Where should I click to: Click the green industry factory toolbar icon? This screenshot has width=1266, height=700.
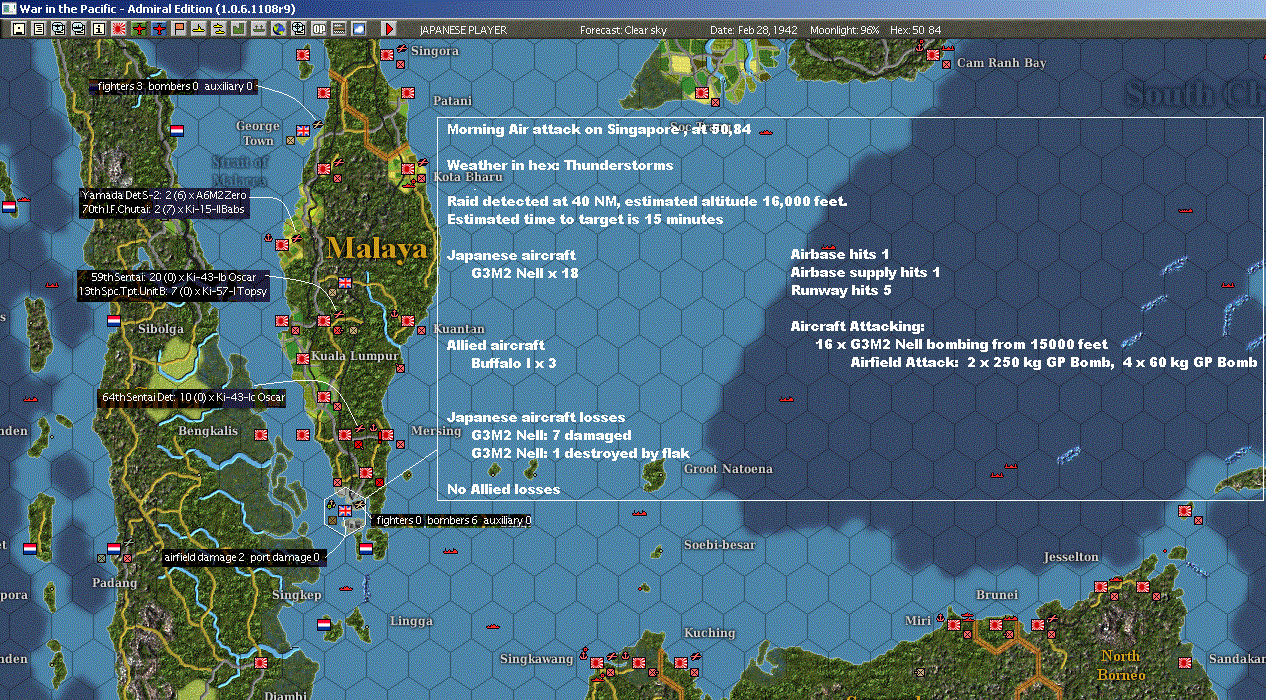(238, 29)
